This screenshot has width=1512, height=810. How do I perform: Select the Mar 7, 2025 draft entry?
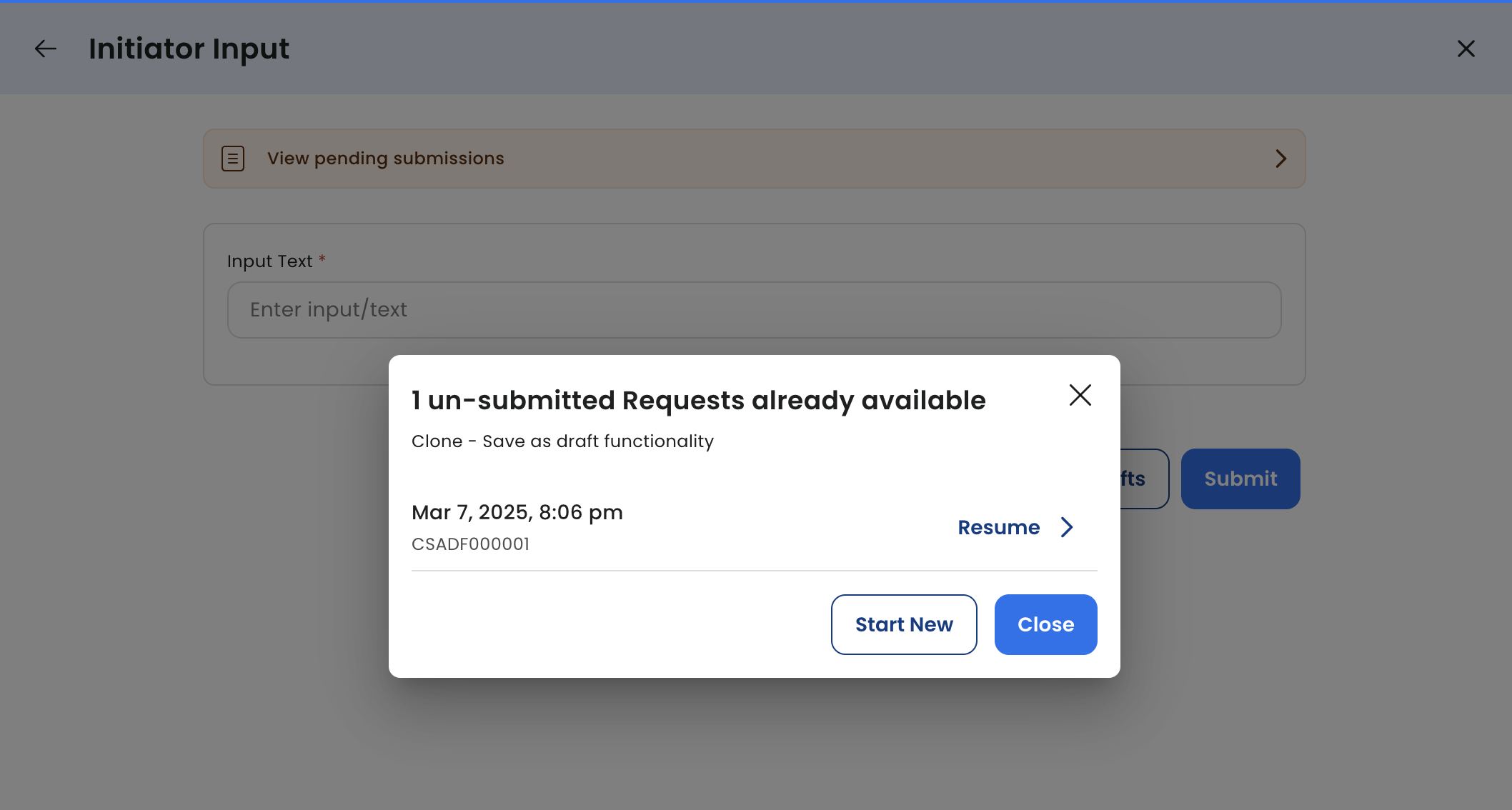[517, 512]
